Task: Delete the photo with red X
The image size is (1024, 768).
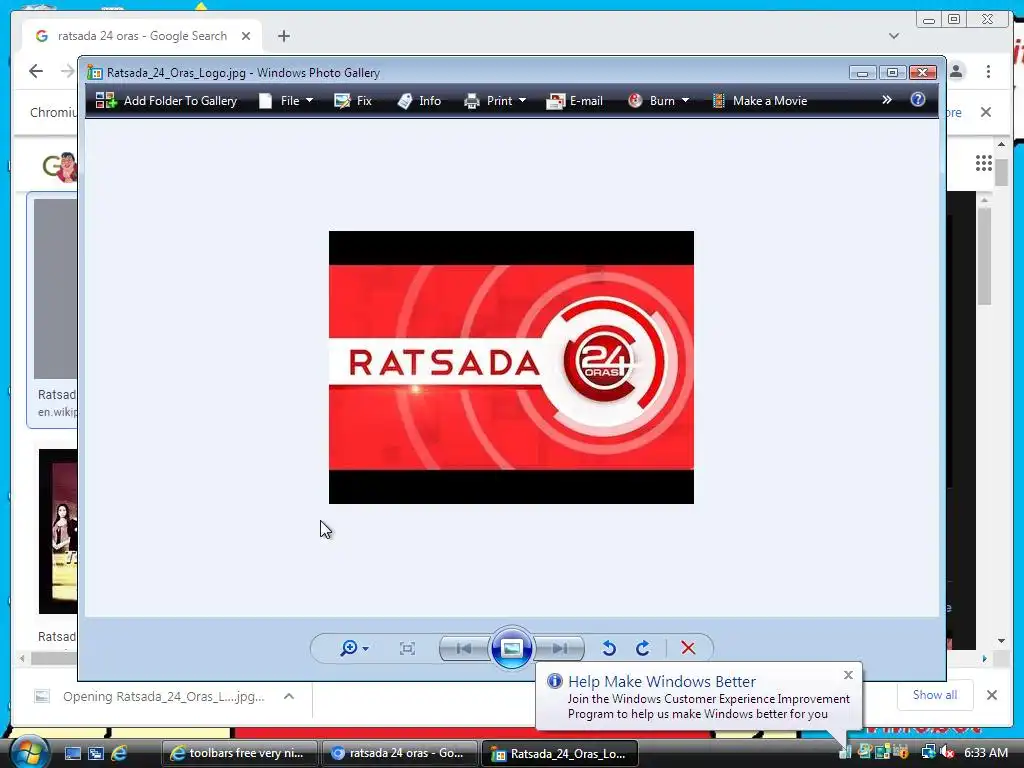Action: pyautogui.click(x=688, y=648)
